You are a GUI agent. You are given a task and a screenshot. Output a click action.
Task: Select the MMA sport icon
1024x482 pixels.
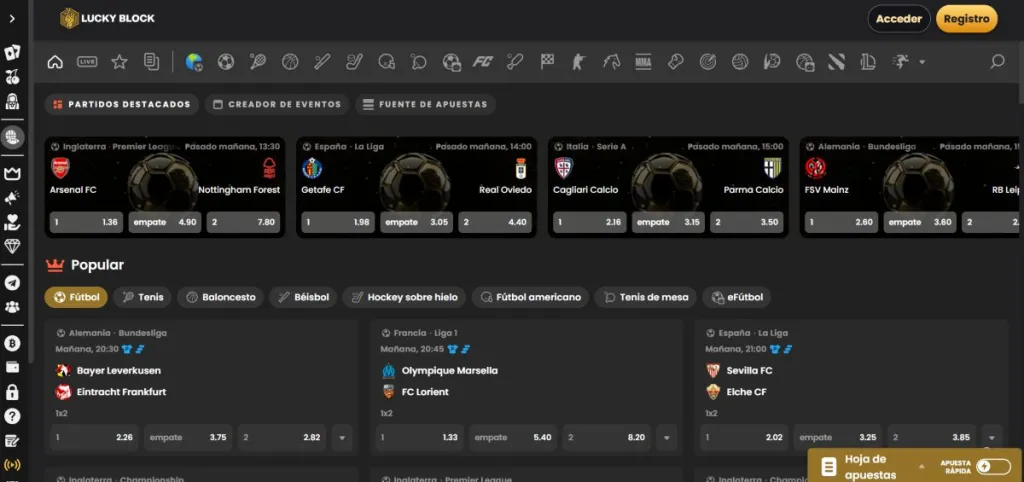click(643, 62)
